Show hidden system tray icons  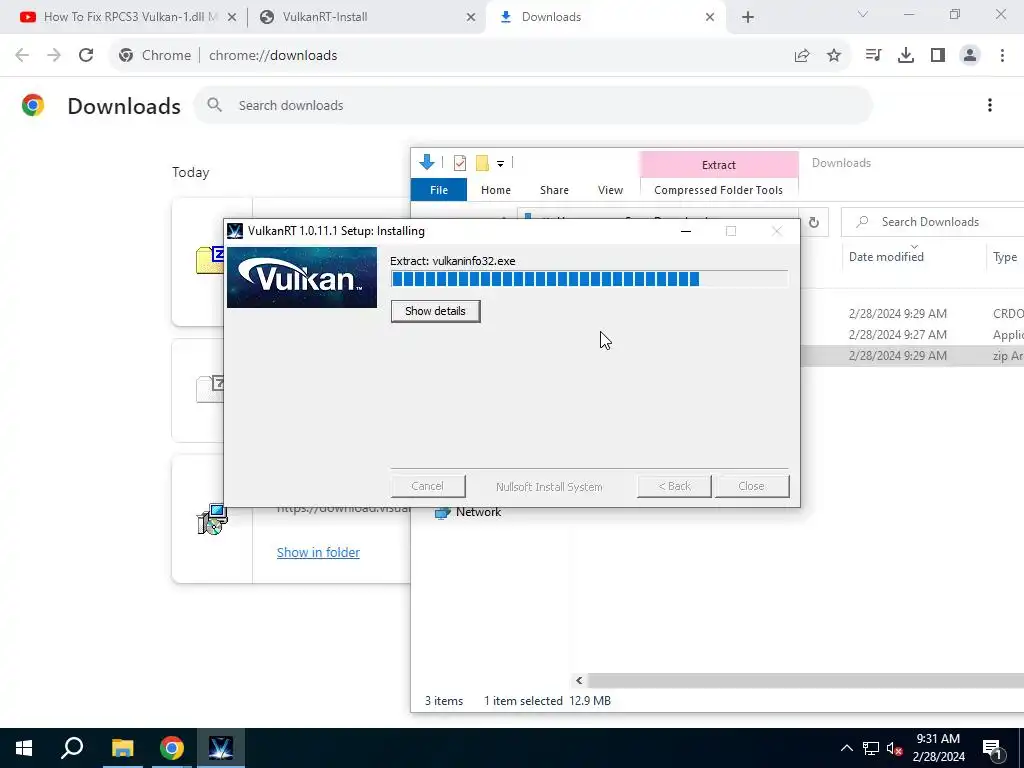tap(846, 748)
